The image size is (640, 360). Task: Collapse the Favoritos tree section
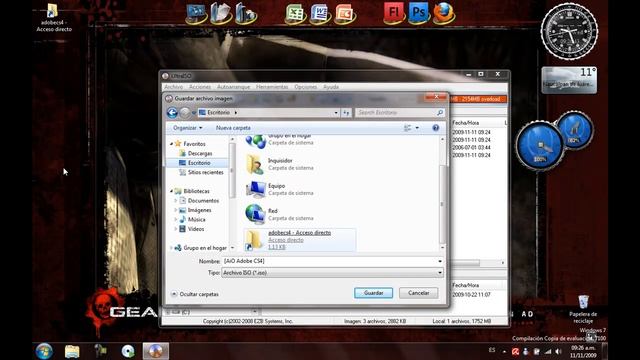[x=171, y=144]
